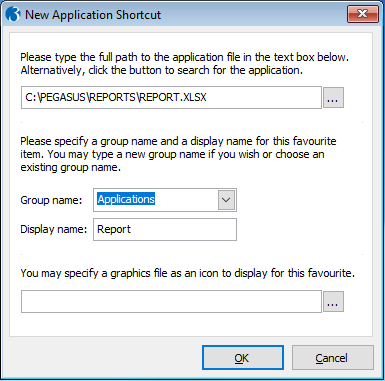Click the empty icon graphics file field
Viewport: 385px width, 381px height.
tap(171, 301)
